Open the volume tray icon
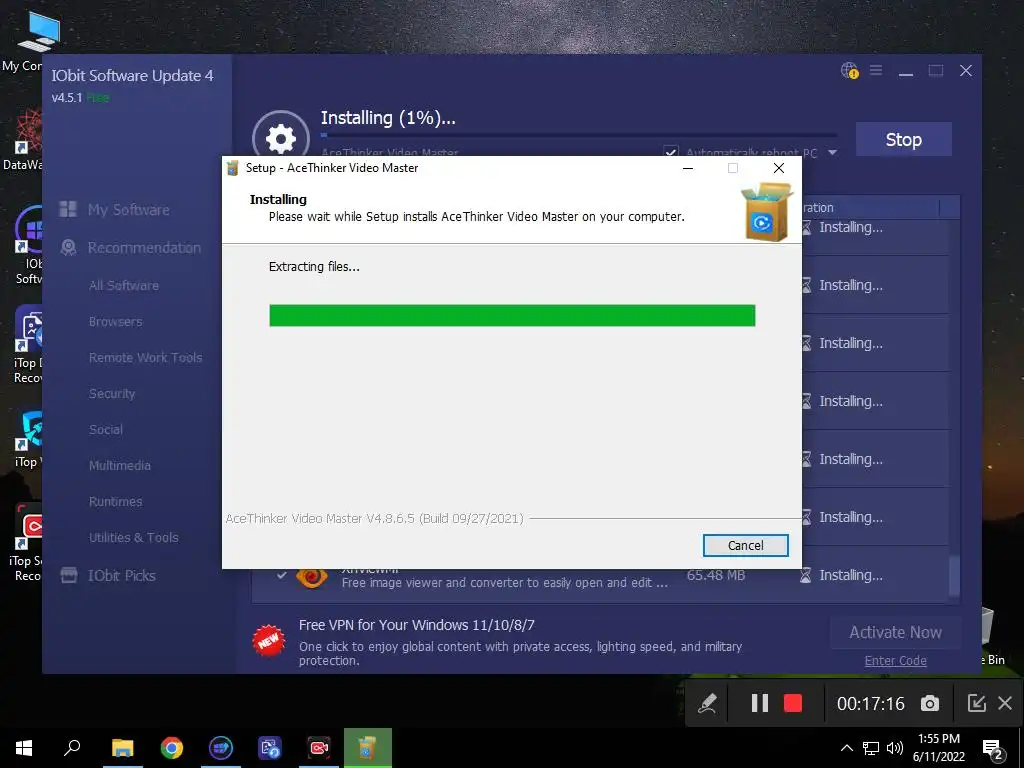This screenshot has width=1024, height=768. (x=895, y=748)
